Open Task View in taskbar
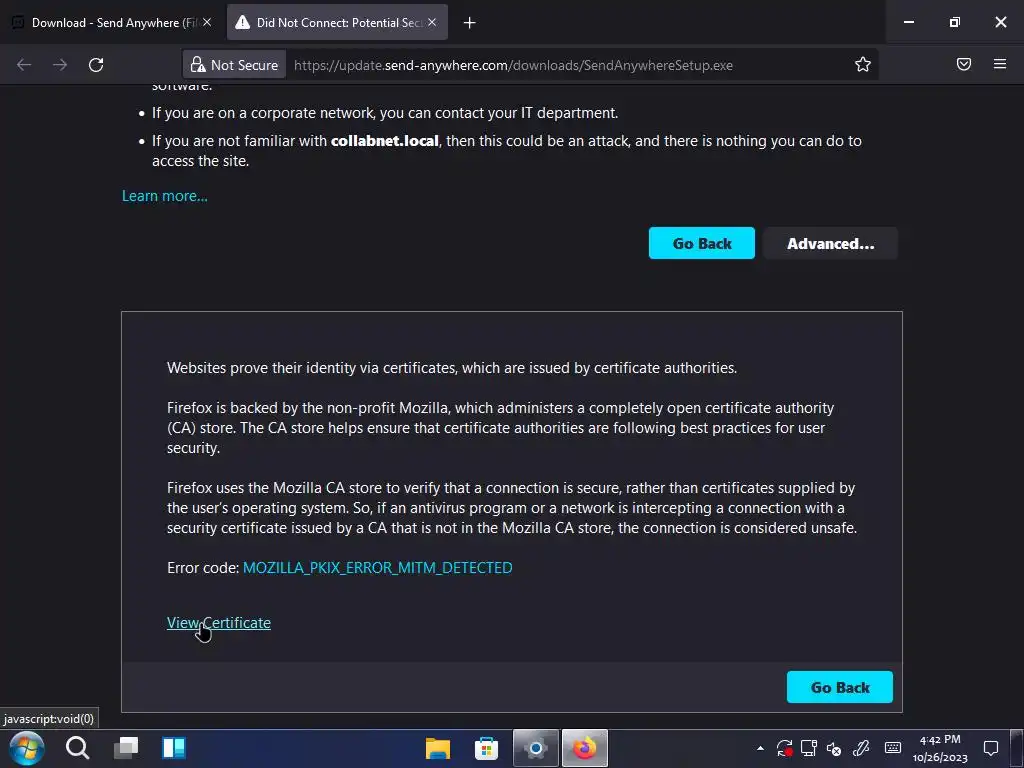1024x768 pixels. [x=126, y=748]
